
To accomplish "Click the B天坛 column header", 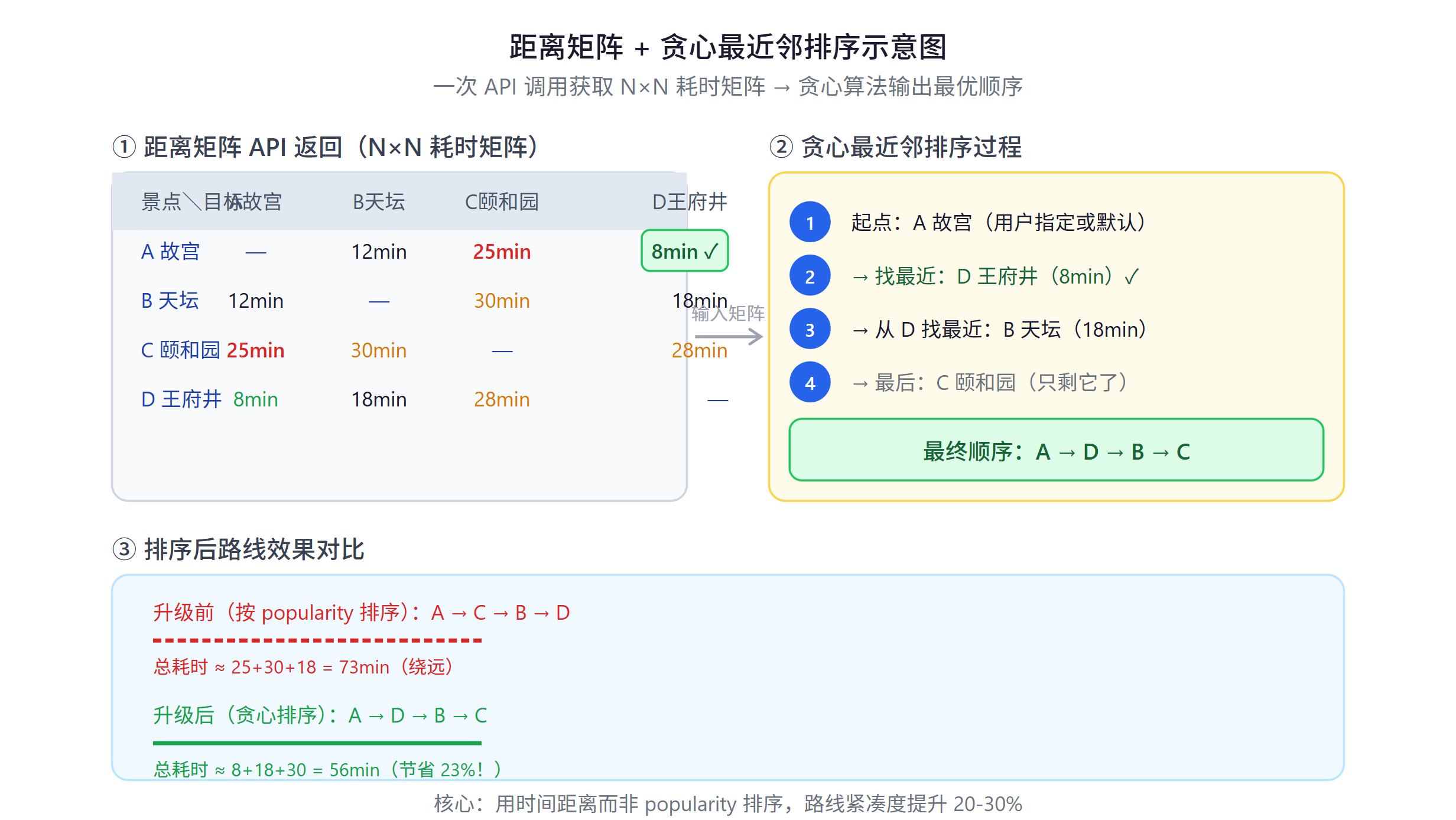I will click(379, 202).
